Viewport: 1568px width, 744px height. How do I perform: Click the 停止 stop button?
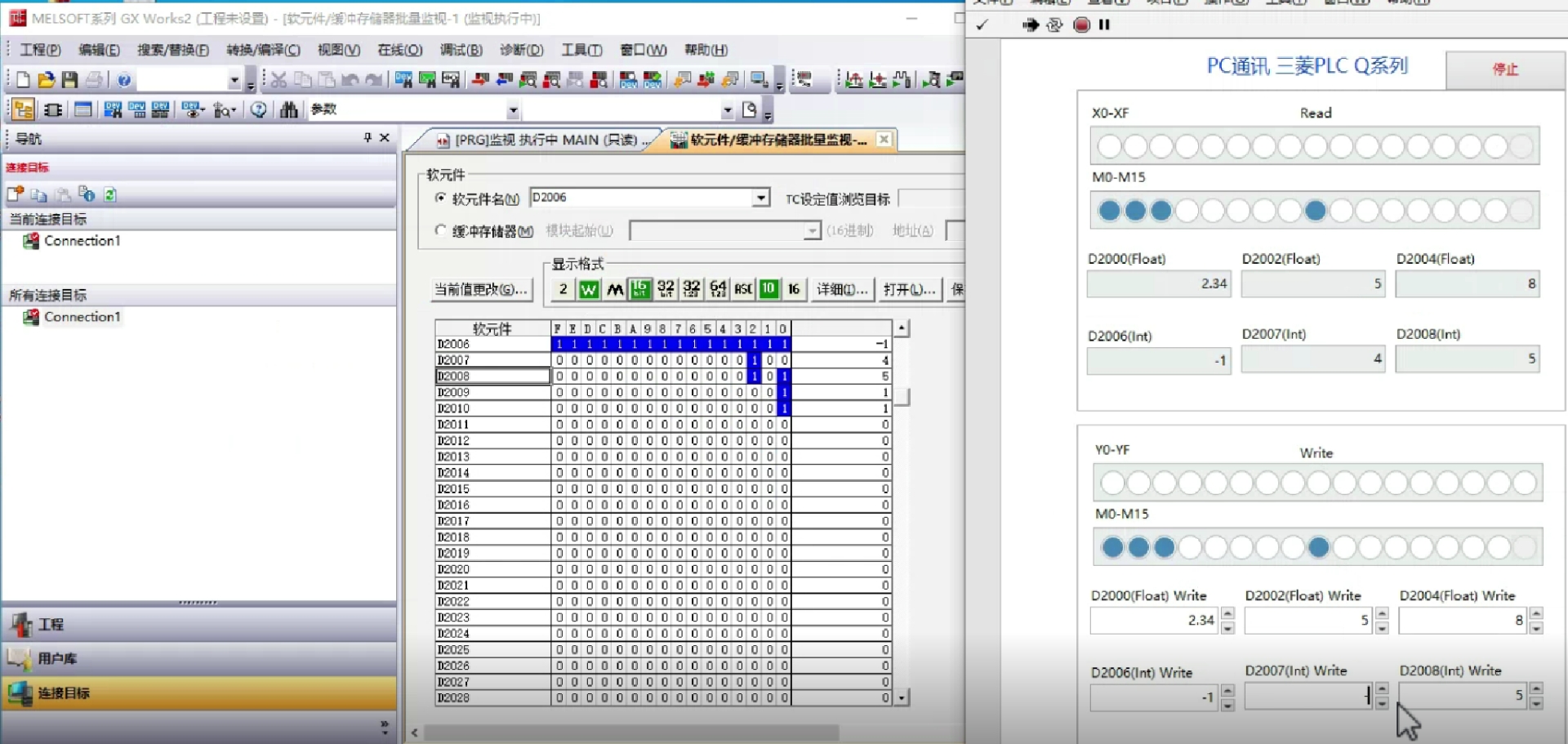(1504, 69)
